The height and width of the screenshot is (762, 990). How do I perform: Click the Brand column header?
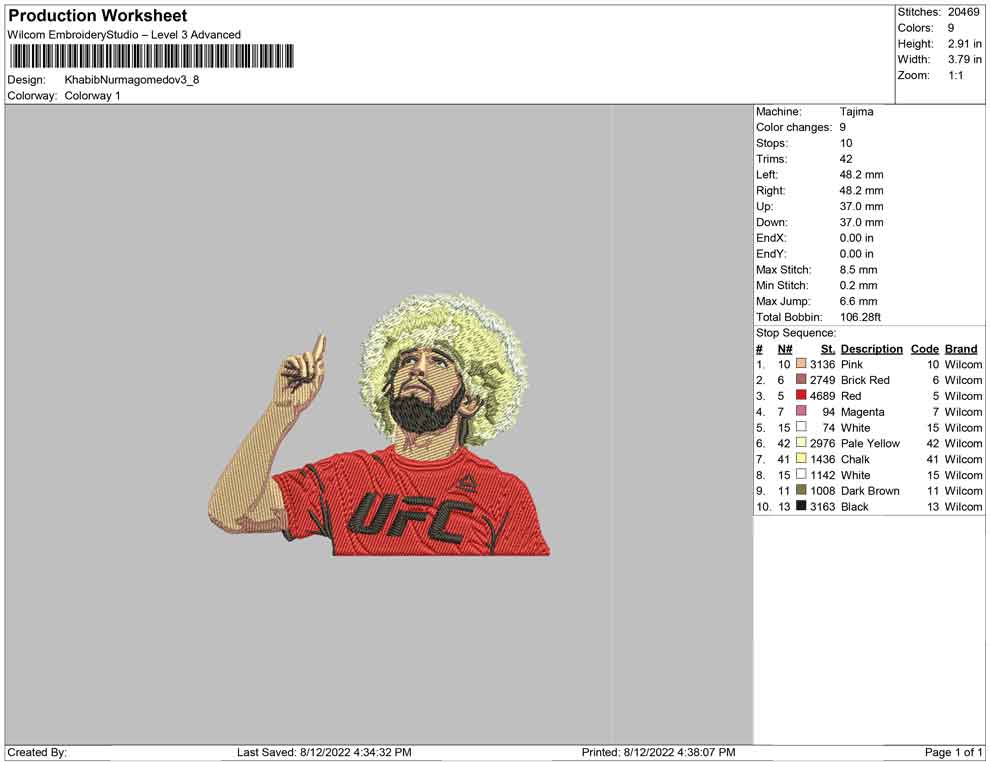[961, 349]
